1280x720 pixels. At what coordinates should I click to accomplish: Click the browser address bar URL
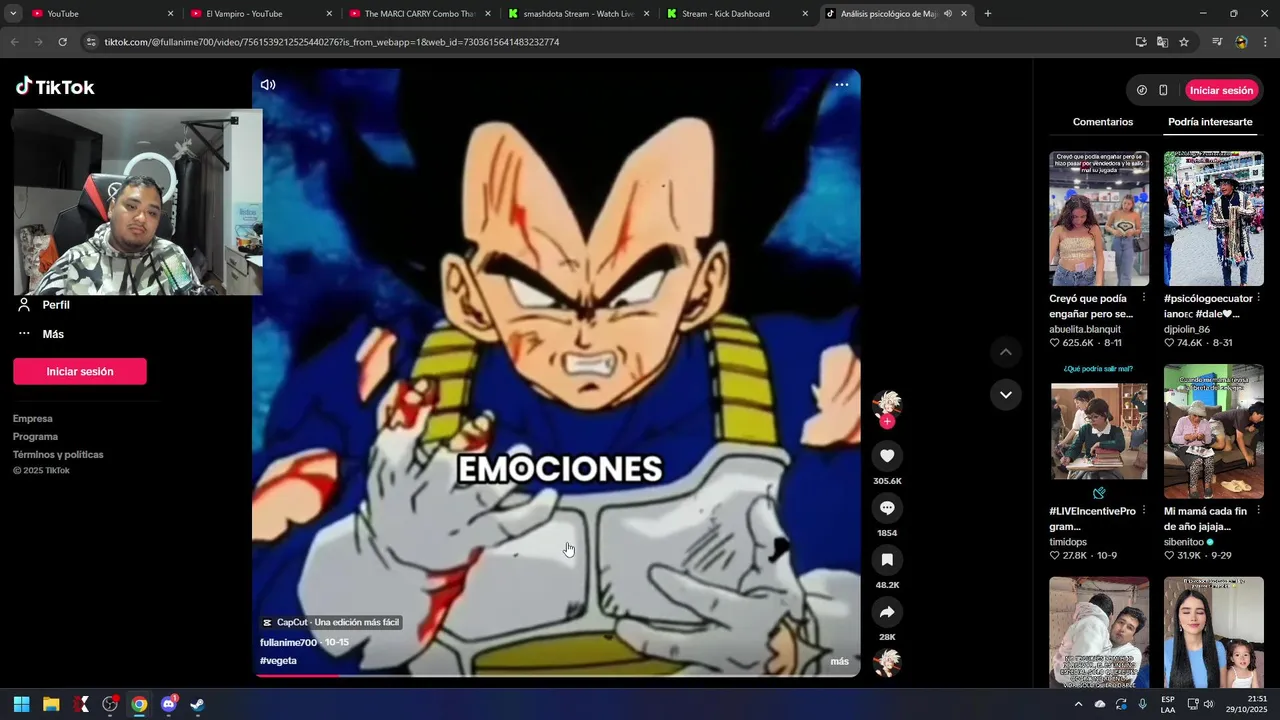pos(332,42)
